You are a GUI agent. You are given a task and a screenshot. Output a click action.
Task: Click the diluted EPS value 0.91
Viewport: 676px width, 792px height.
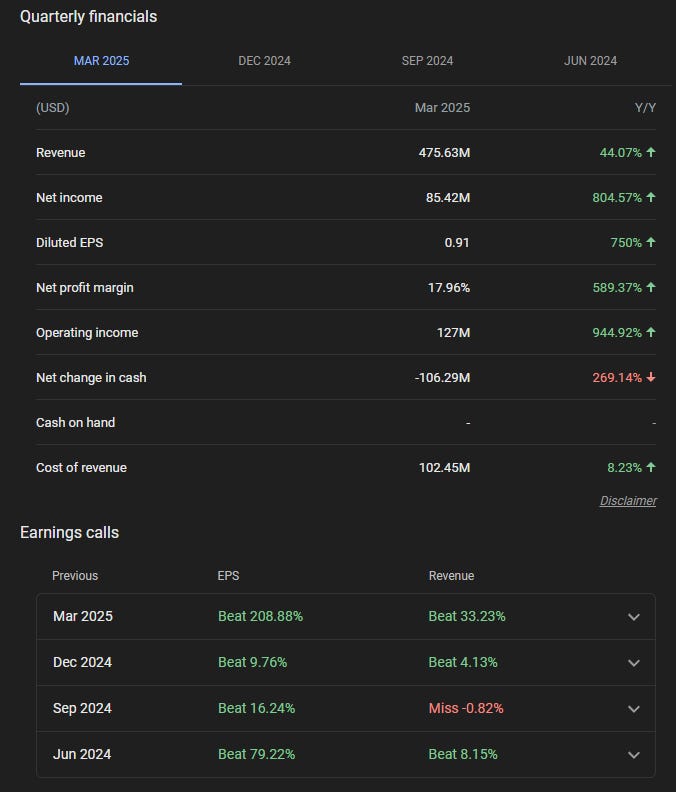pyautogui.click(x=457, y=242)
